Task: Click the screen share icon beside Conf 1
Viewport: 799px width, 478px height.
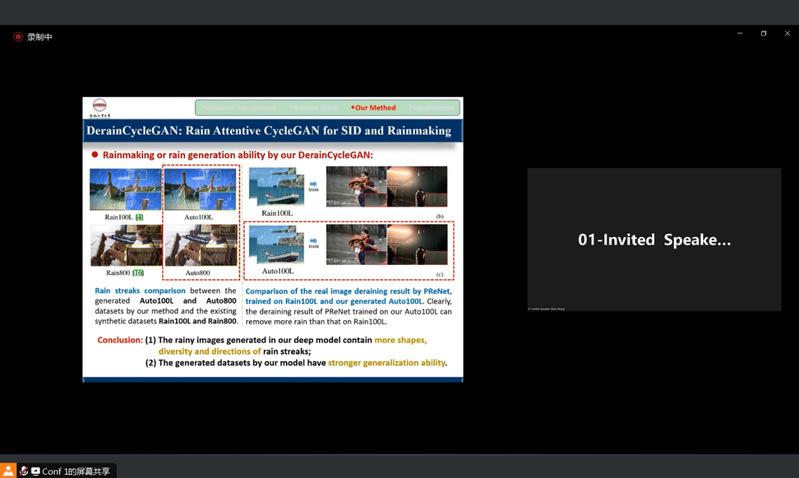Action: 35,471
